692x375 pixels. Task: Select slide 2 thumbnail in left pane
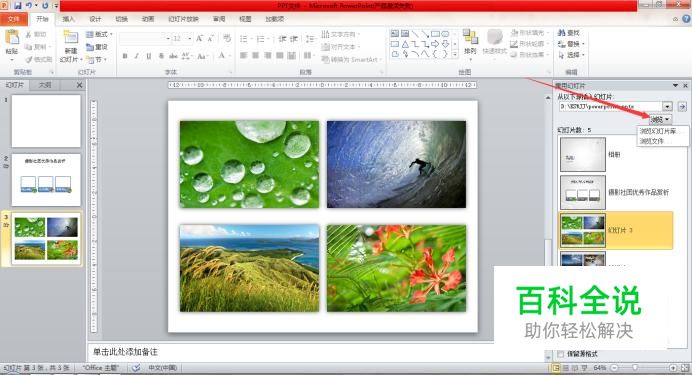46,180
